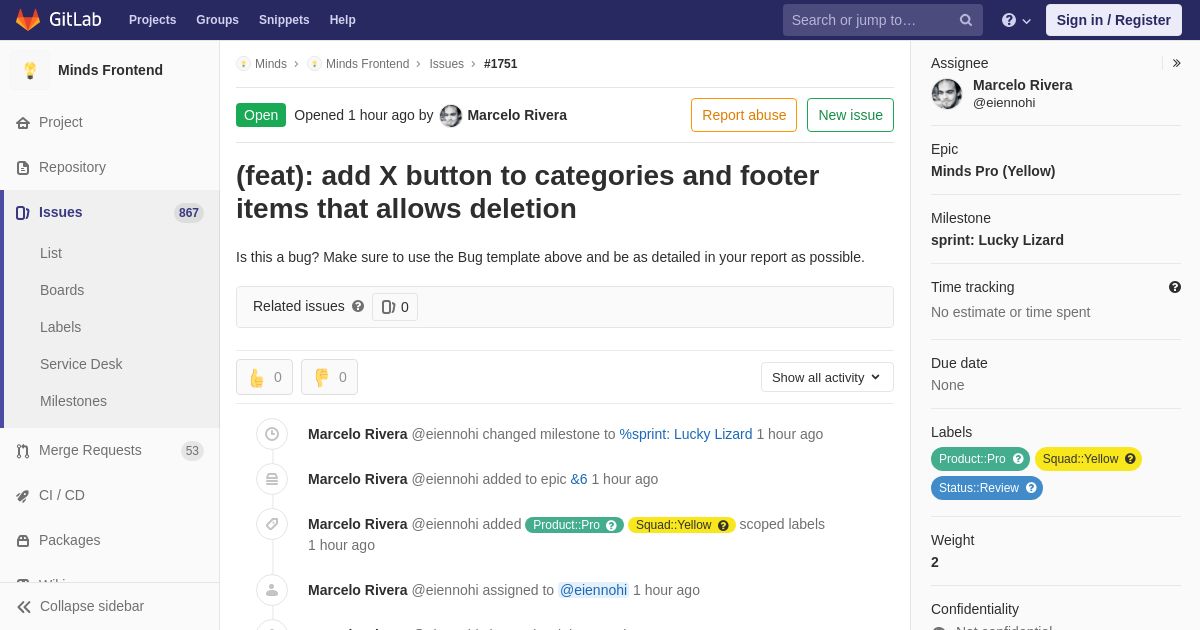Open the Groups menu in the navbar
Viewport: 1200px width, 630px height.
[217, 20]
